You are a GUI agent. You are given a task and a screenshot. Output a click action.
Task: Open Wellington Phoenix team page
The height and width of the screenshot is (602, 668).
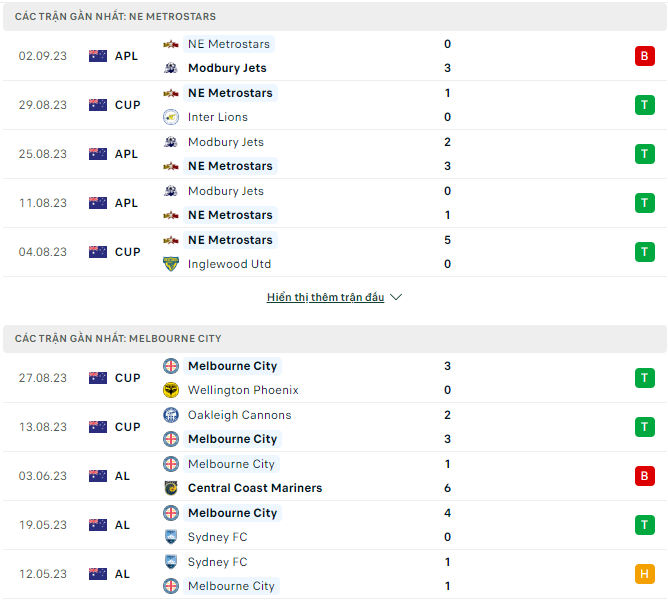[x=243, y=390]
